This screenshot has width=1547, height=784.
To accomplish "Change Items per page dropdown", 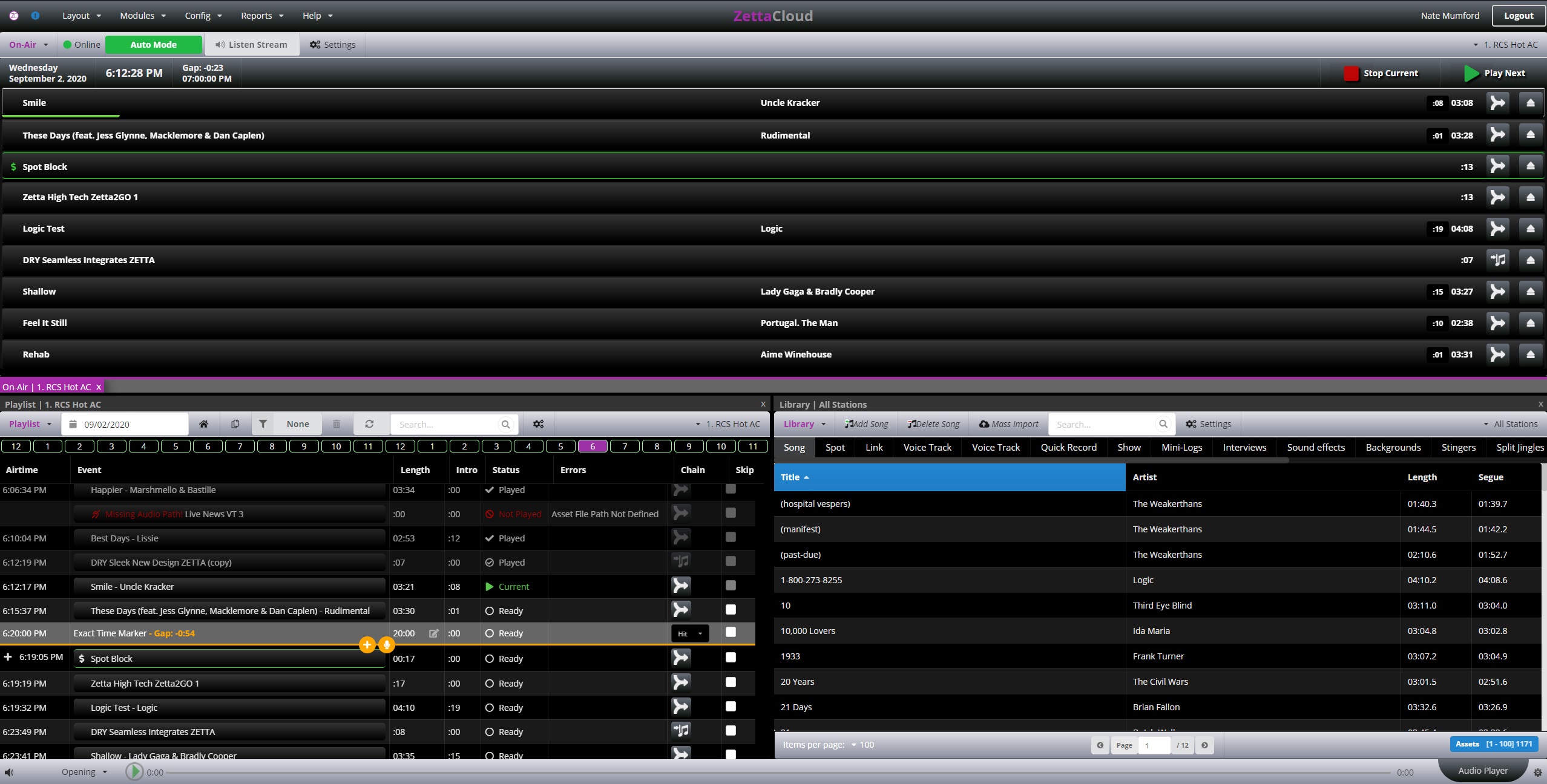I will (862, 745).
